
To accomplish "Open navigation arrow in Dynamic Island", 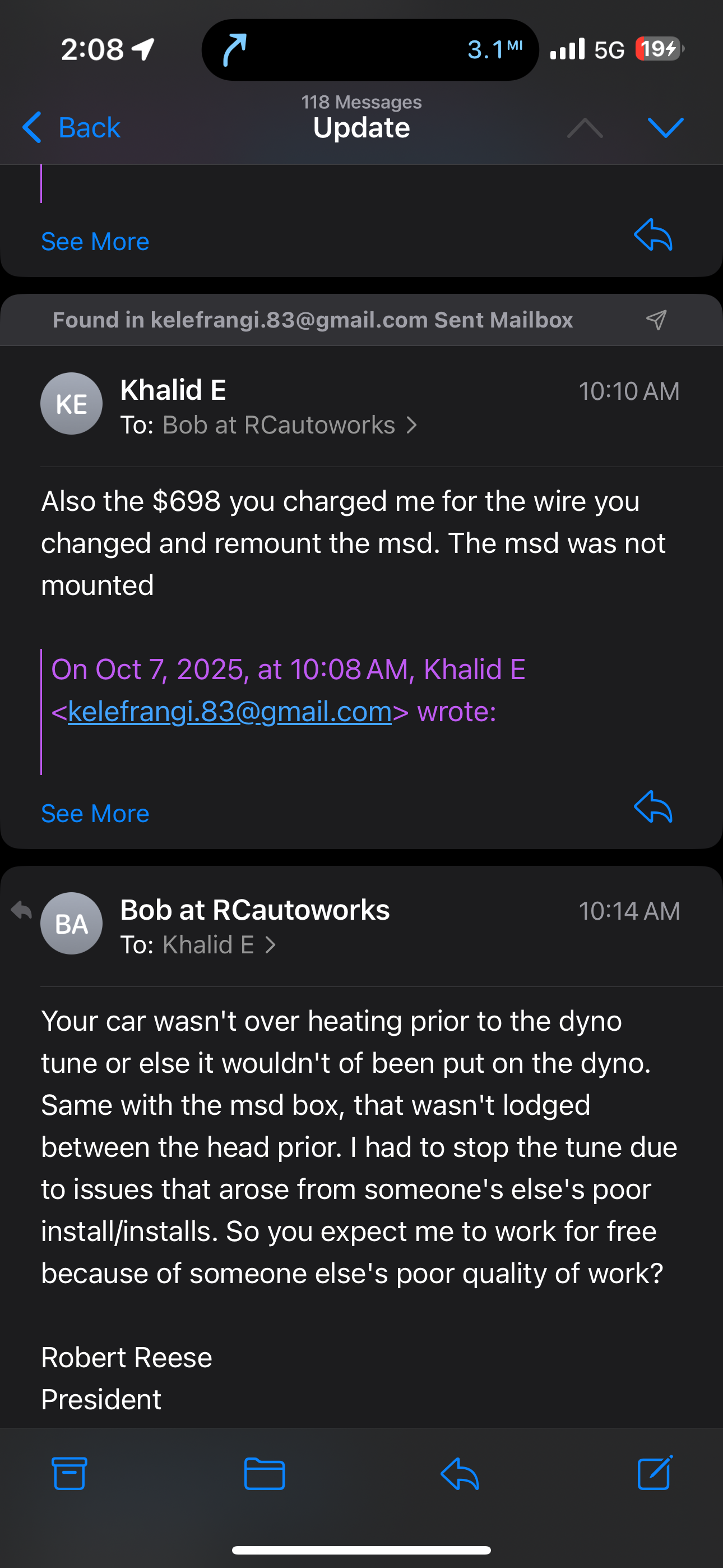I will point(234,49).
